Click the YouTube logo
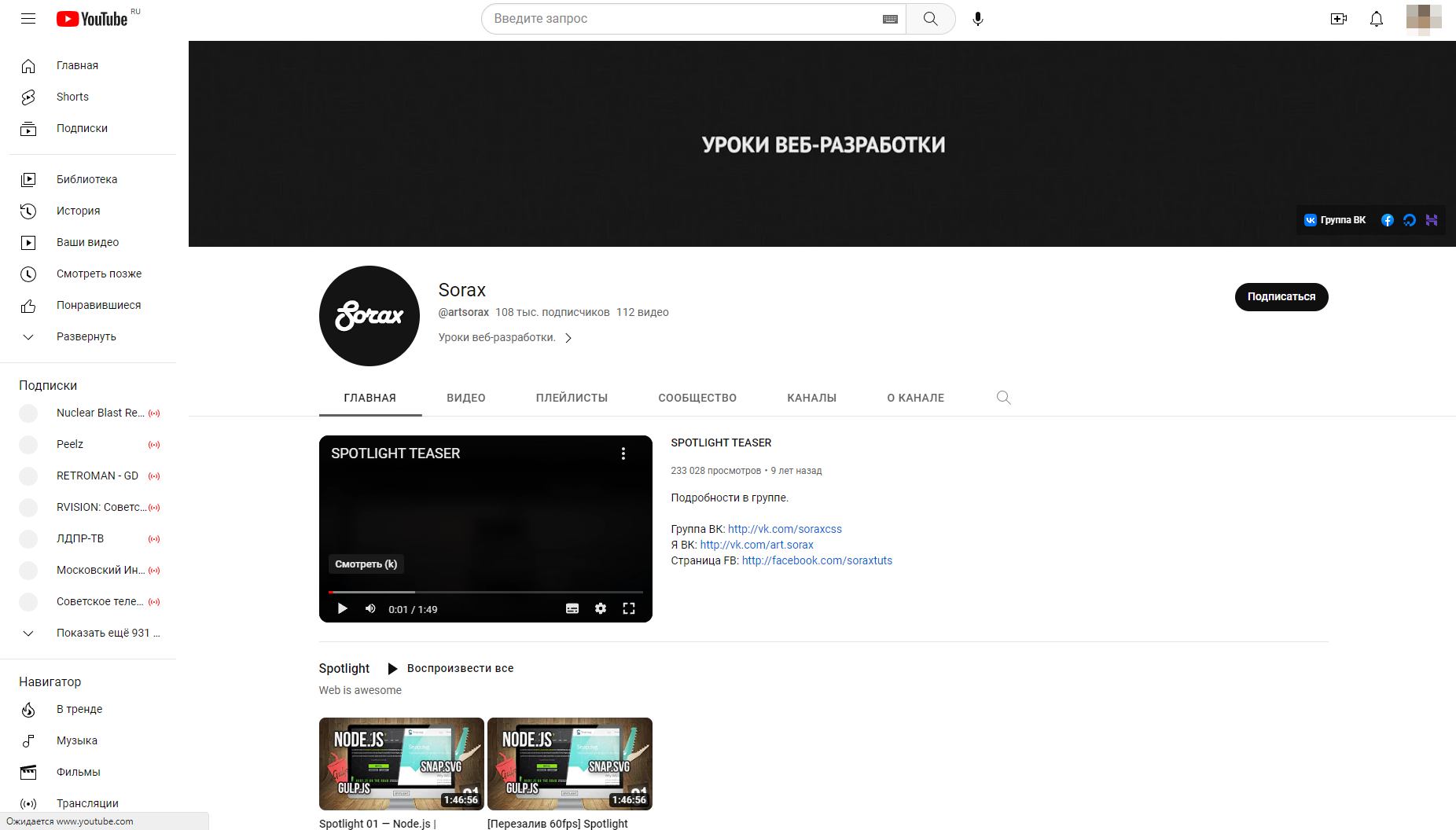This screenshot has height=830, width=1456. pyautogui.click(x=92, y=19)
